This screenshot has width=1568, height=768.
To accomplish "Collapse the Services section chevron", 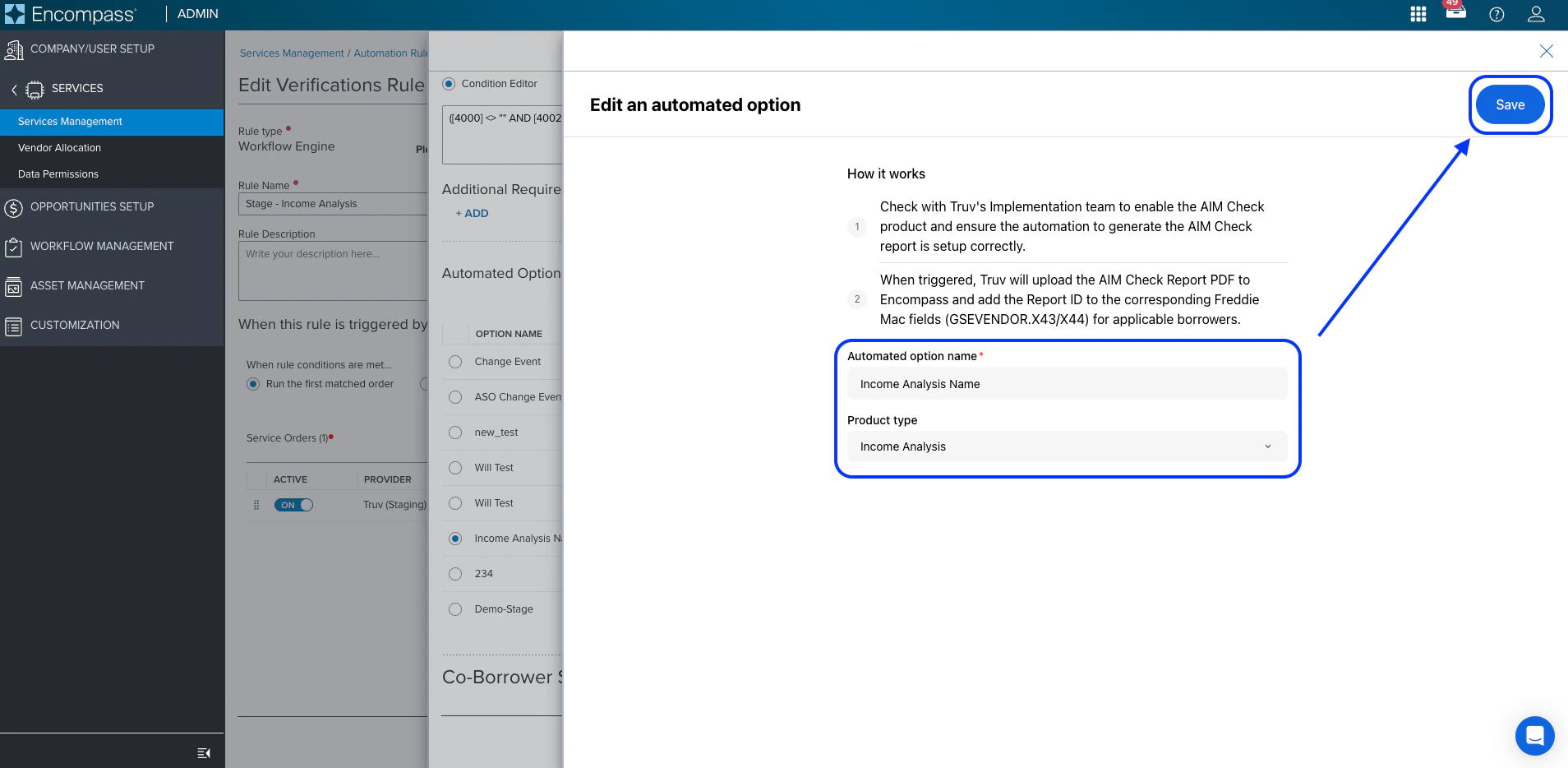I will pos(13,89).
